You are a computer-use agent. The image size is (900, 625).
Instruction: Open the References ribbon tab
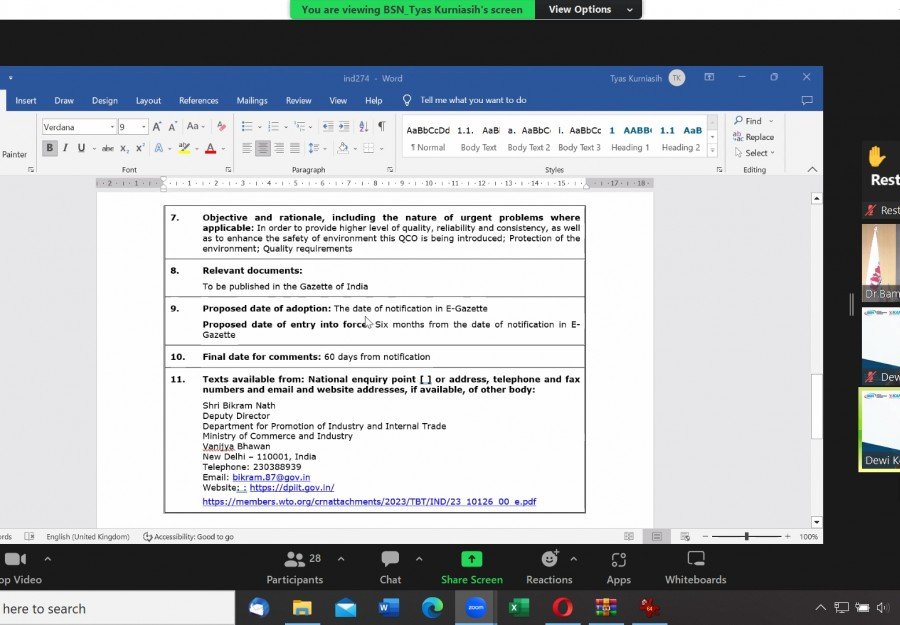[198, 100]
